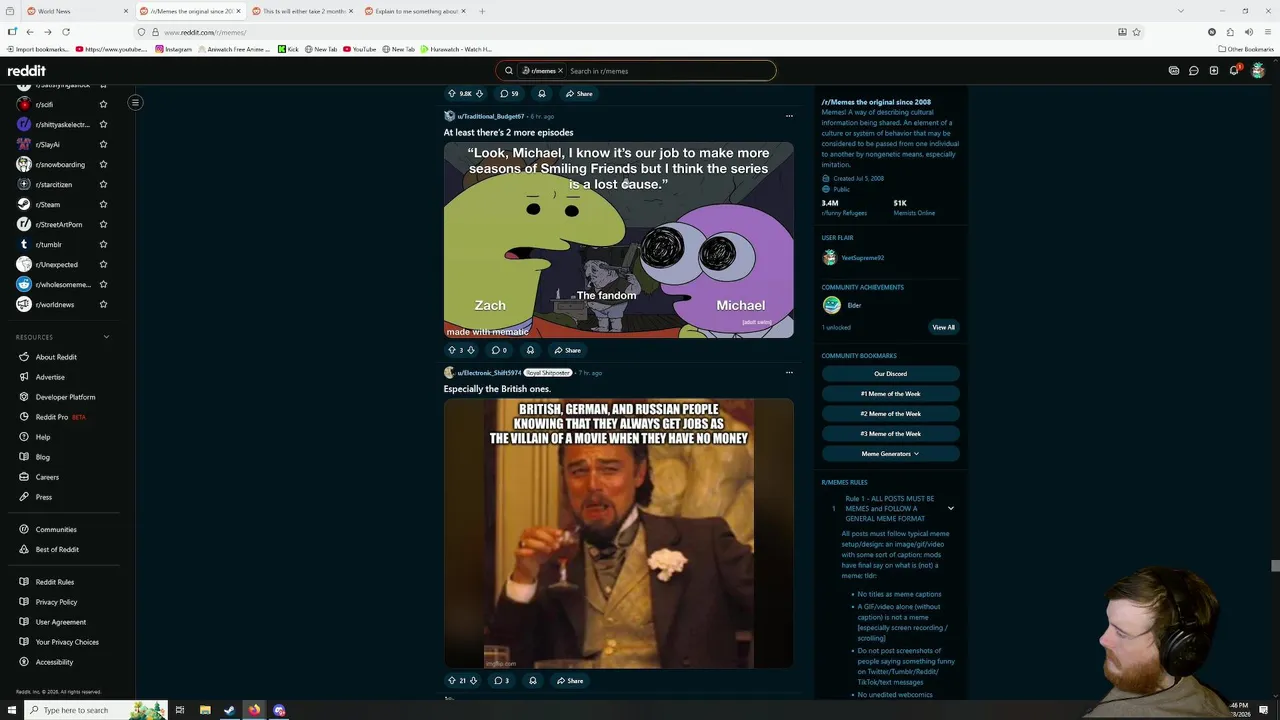Screen dimensions: 1280x720
Task: Favorite r/scifi with its star
Action: [x=103, y=104]
